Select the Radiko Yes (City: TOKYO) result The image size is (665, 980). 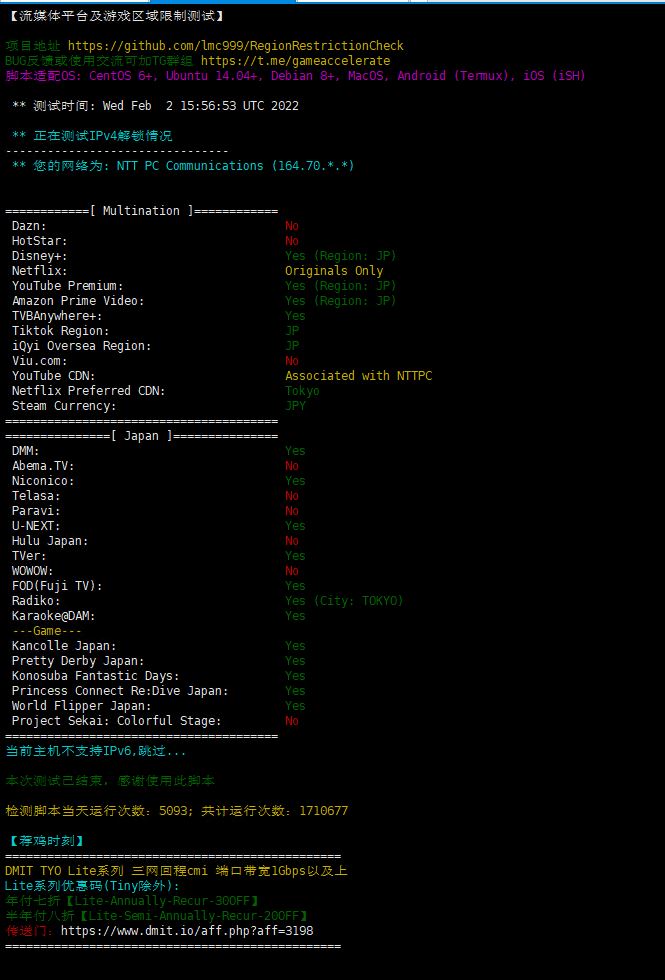(x=344, y=601)
